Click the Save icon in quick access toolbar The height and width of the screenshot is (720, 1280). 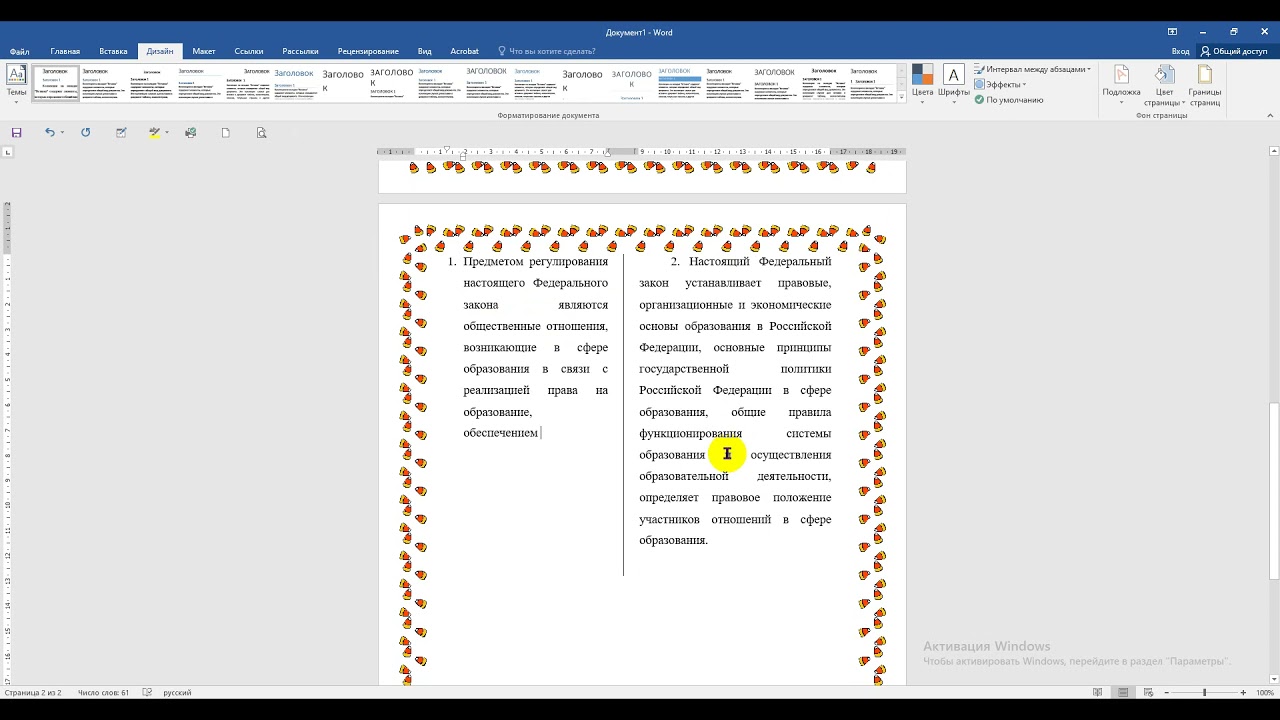pos(17,132)
